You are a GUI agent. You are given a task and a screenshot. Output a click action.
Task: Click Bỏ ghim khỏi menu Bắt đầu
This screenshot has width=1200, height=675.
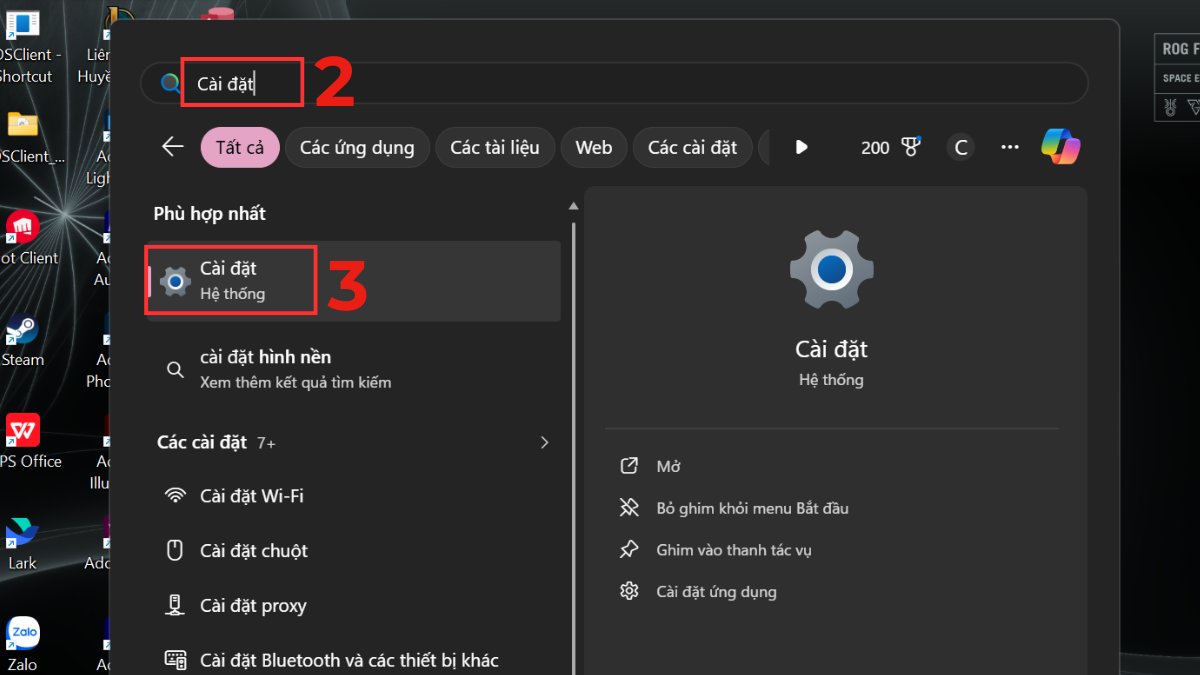pos(751,508)
